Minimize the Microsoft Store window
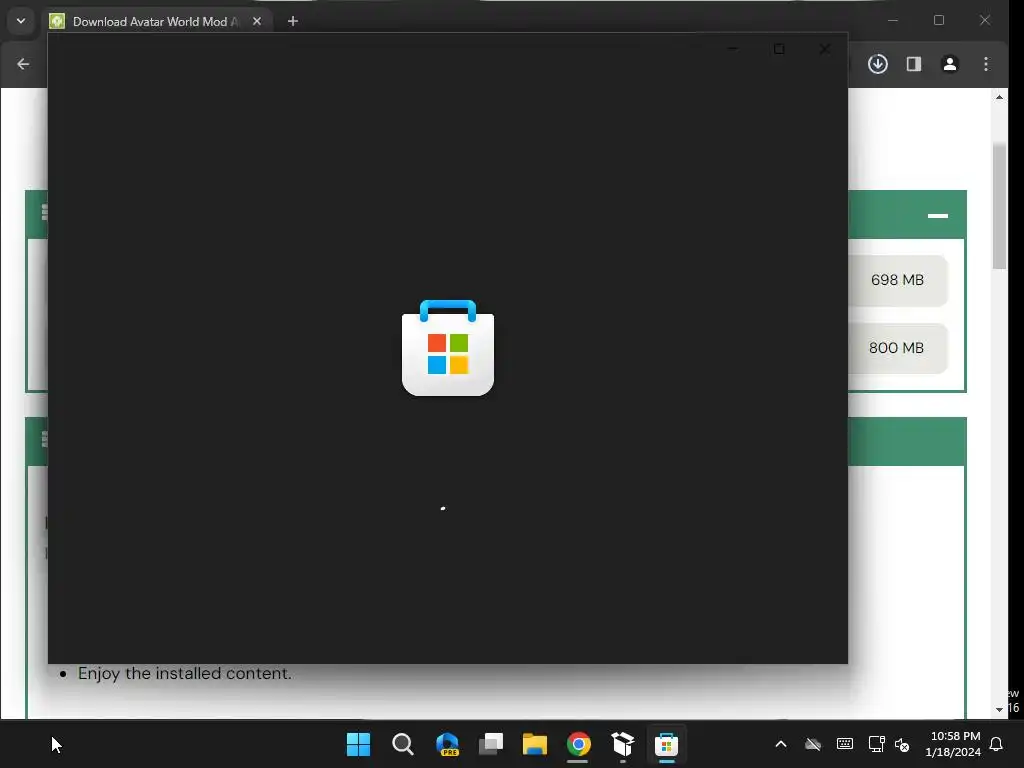 click(x=733, y=49)
